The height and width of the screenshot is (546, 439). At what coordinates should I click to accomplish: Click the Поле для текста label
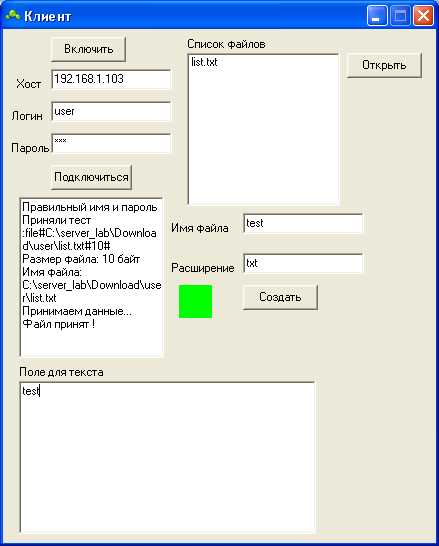click(x=61, y=372)
